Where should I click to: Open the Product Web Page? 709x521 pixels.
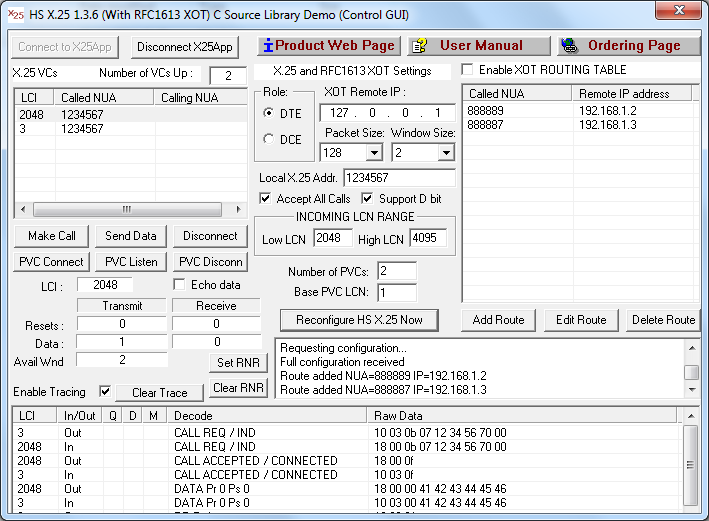click(x=329, y=46)
